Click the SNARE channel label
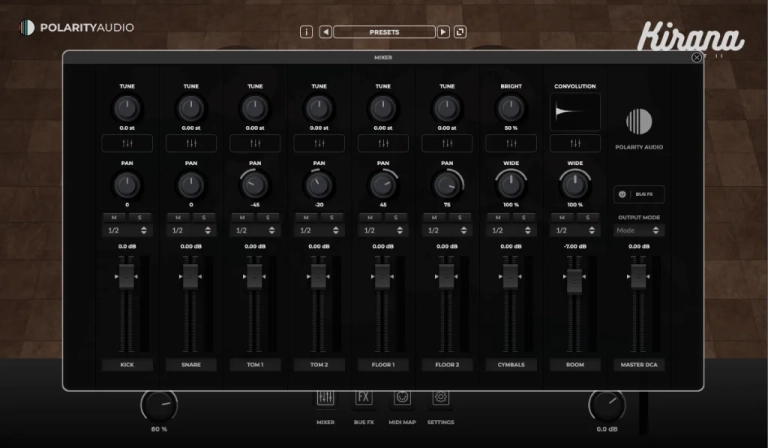This screenshot has width=768, height=448. (191, 365)
